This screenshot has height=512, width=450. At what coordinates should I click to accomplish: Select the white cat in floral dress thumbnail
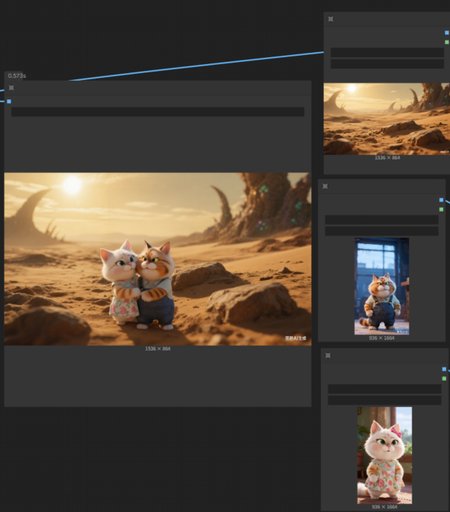[x=384, y=455]
